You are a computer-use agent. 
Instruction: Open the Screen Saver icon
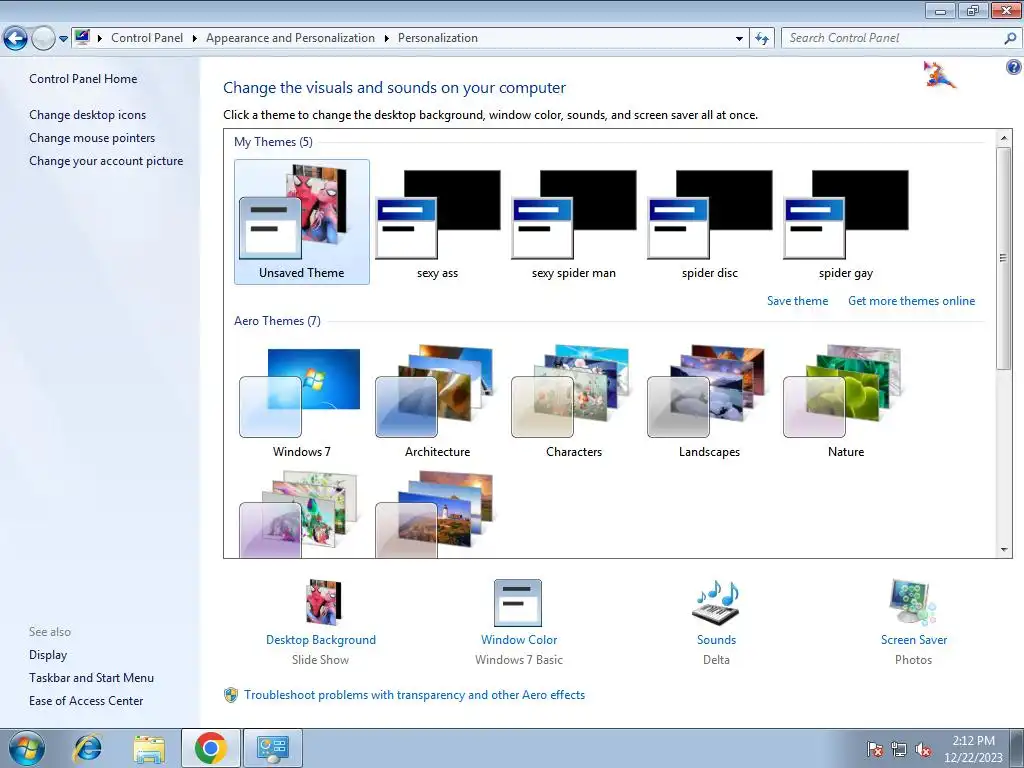(913, 603)
